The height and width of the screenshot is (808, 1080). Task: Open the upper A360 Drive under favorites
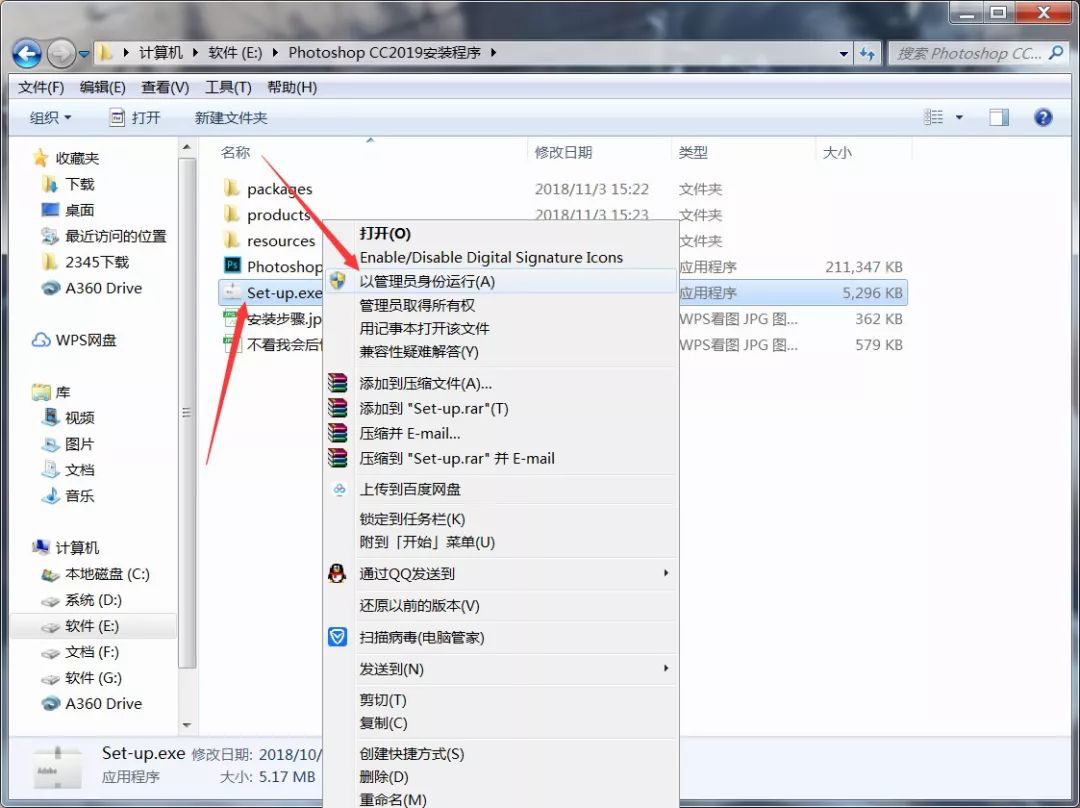(92, 289)
